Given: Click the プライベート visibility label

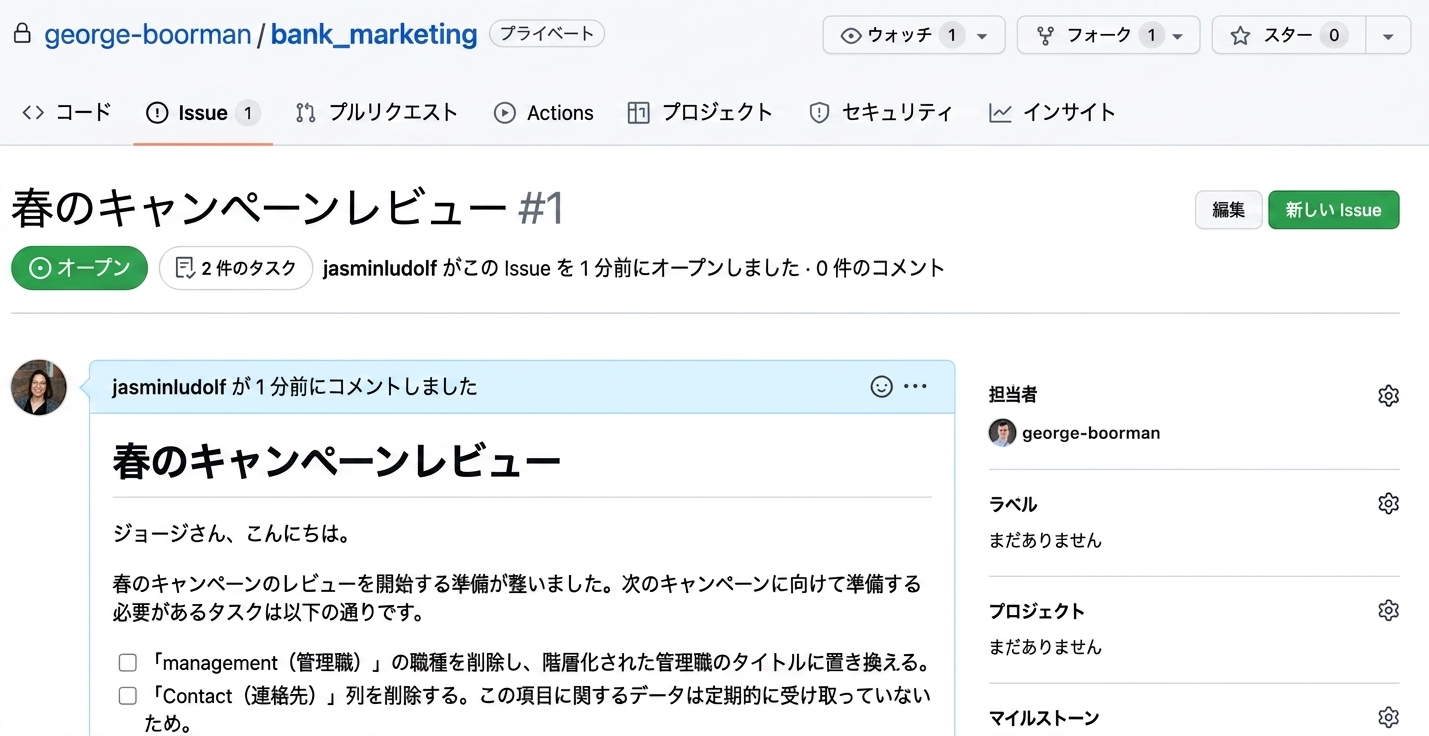Looking at the screenshot, I should [547, 34].
